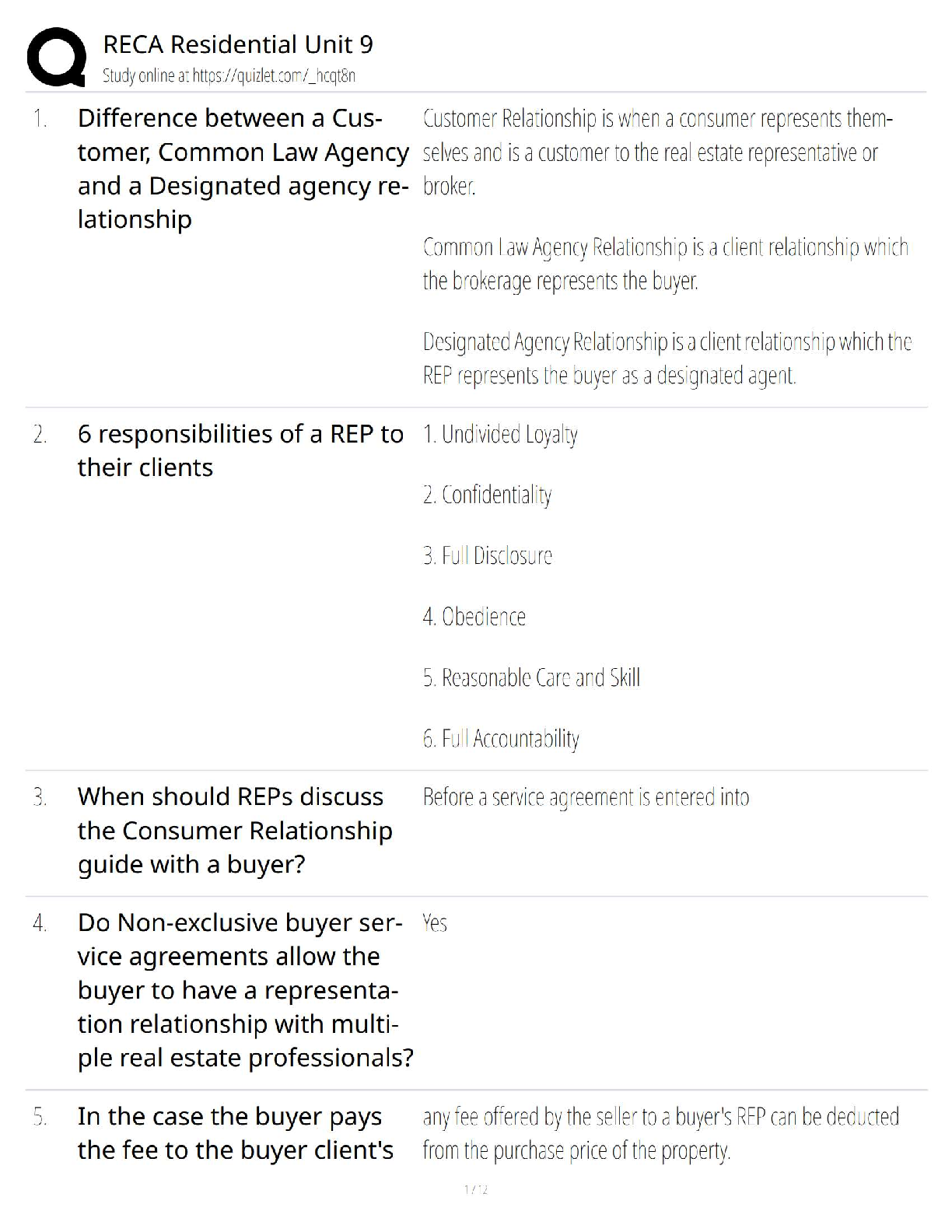The width and height of the screenshot is (952, 1232).
Task: Click the 'Full Accountability' list entry
Action: point(501,738)
